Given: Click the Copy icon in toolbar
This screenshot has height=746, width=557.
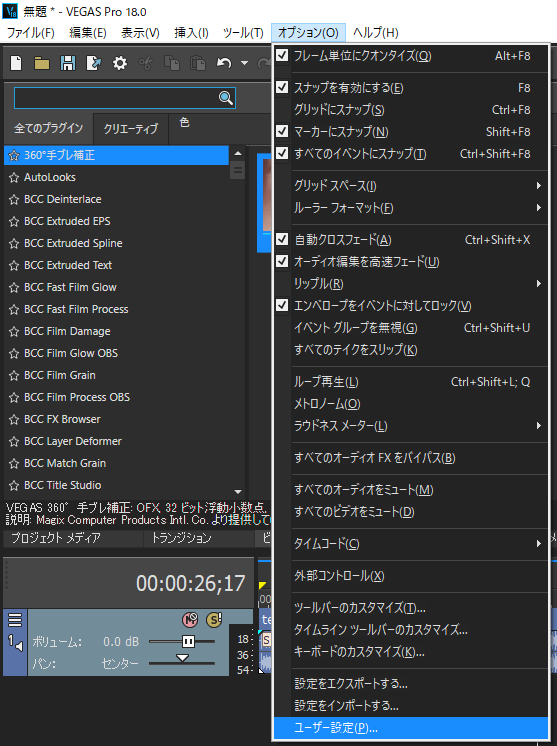Looking at the screenshot, I should pos(172,63).
